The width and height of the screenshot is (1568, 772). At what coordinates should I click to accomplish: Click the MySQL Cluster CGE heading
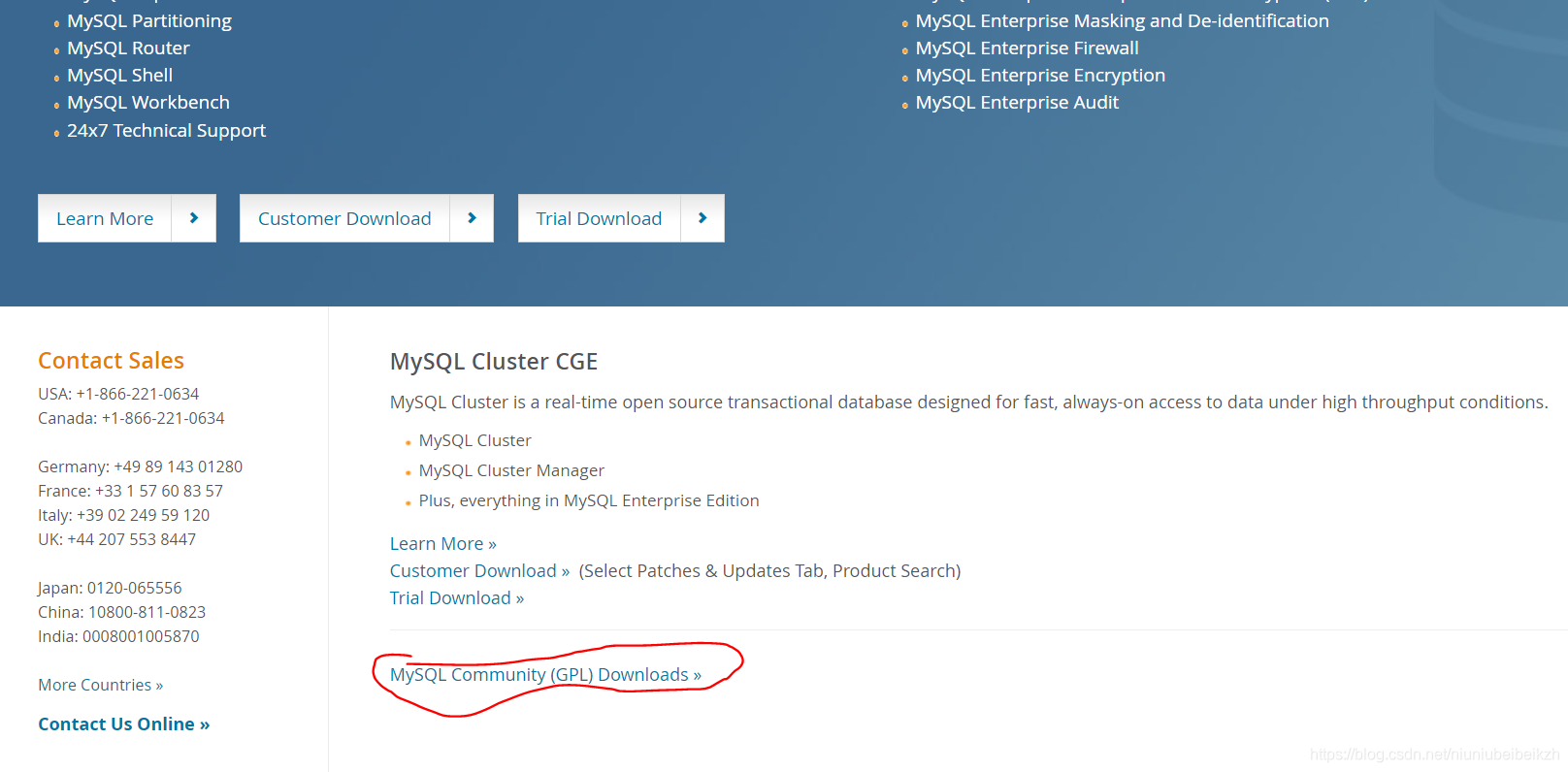(494, 362)
